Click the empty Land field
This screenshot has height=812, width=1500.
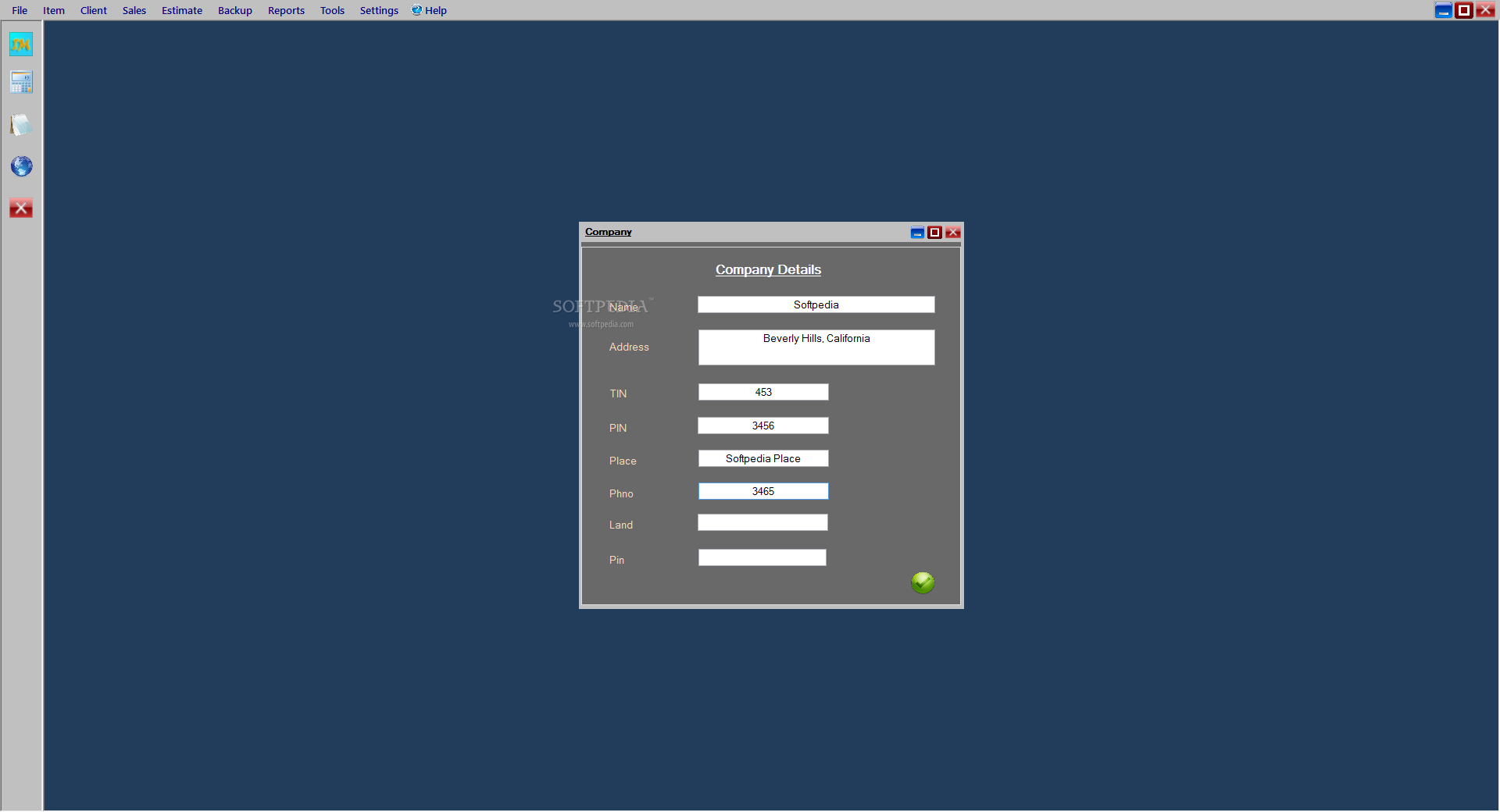coord(762,522)
